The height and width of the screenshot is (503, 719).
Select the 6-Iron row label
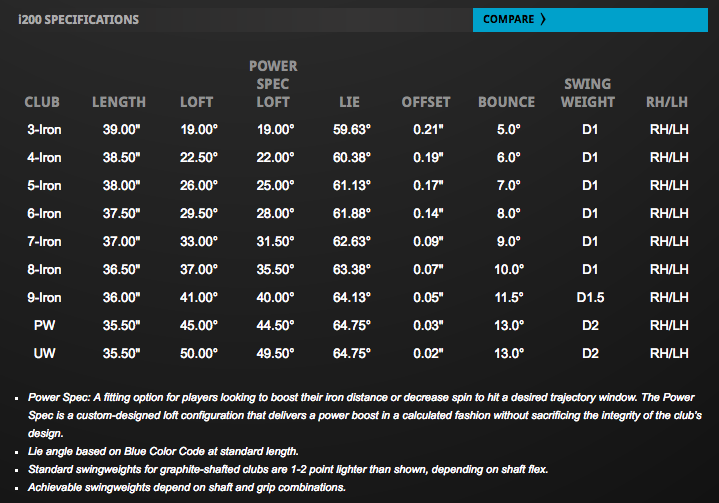pyautogui.click(x=44, y=214)
